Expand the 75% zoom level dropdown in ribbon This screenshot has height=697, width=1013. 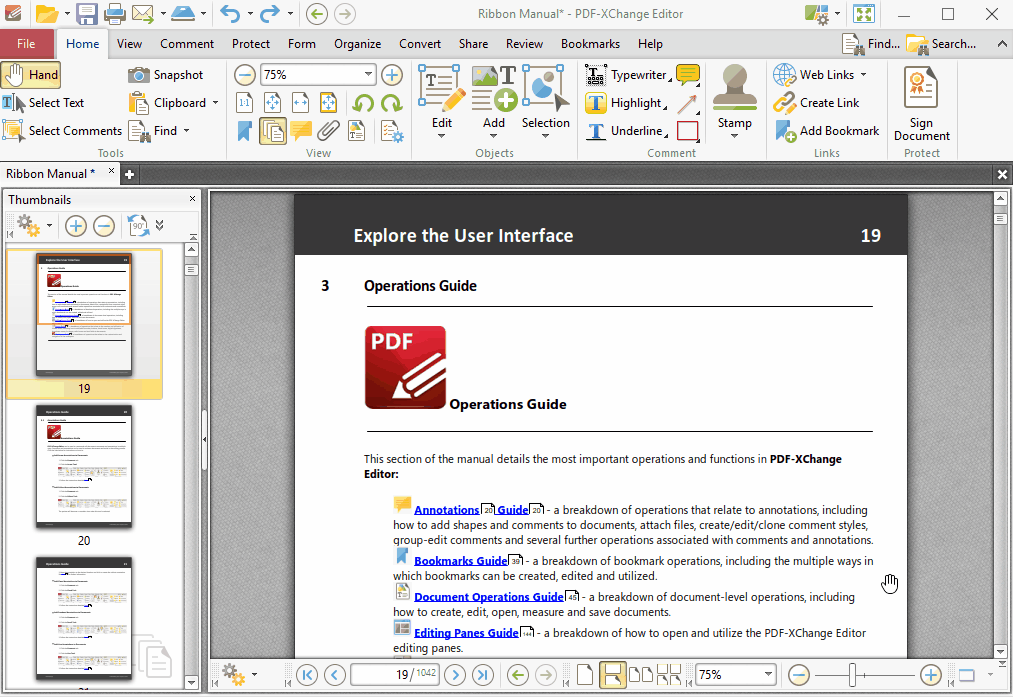pos(368,75)
